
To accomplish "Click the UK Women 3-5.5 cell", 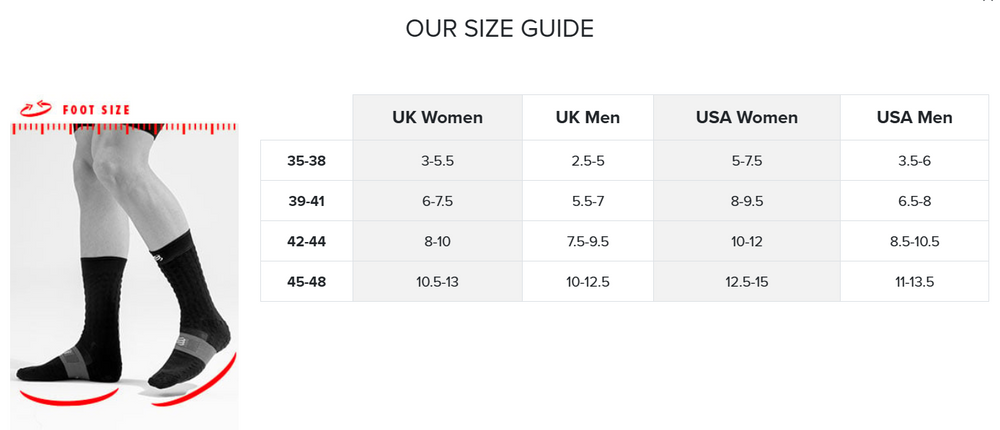I will pyautogui.click(x=437, y=160).
